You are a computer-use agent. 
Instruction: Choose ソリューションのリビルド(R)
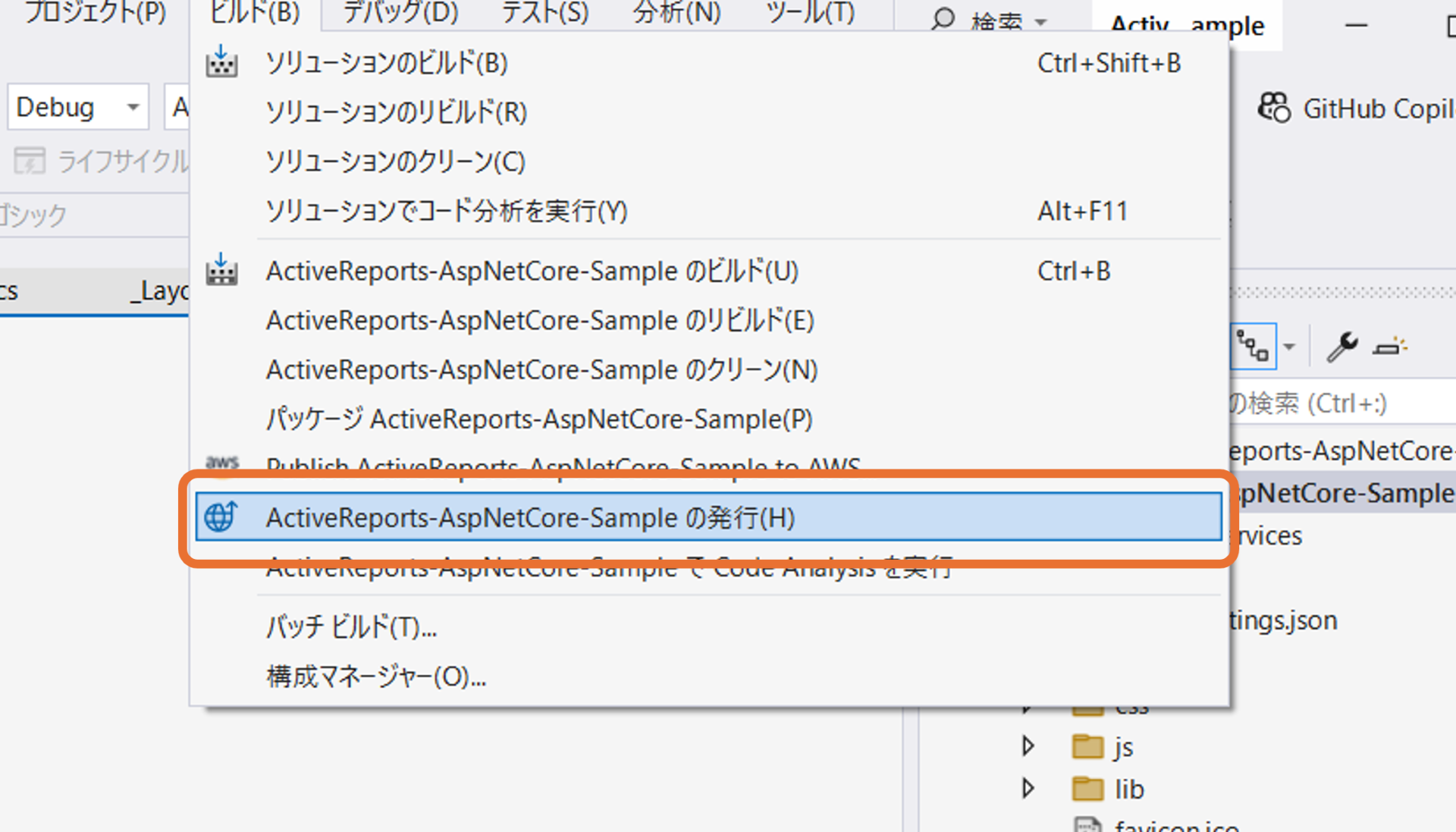pos(709,112)
